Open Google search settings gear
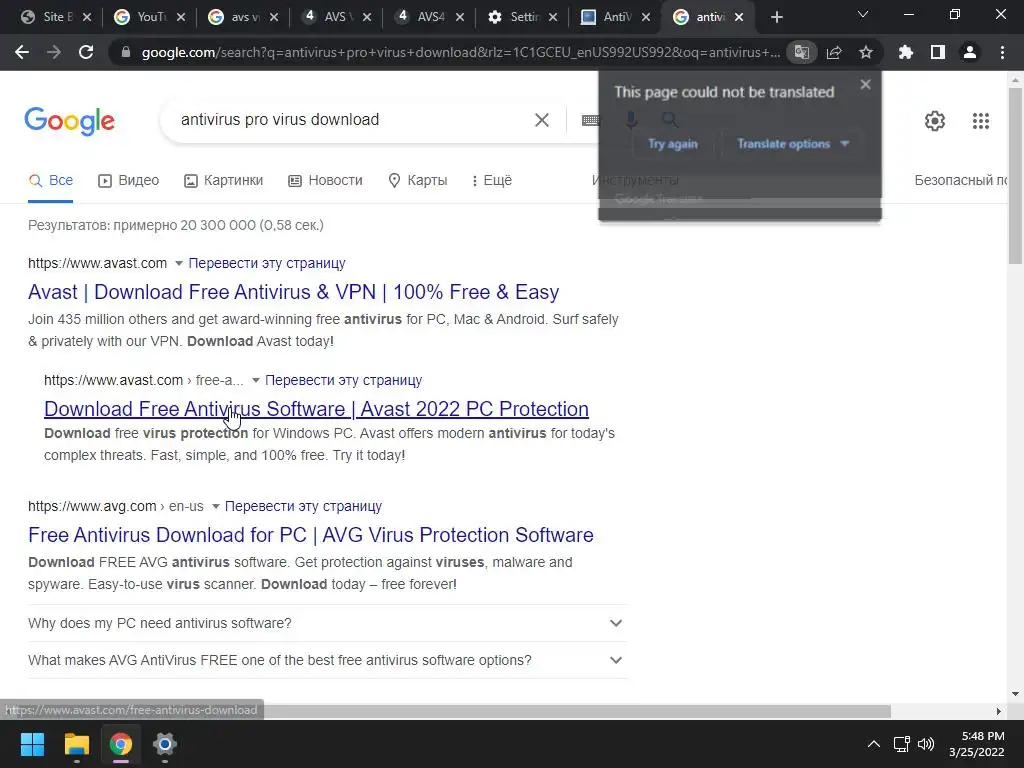The image size is (1024, 768). click(935, 121)
